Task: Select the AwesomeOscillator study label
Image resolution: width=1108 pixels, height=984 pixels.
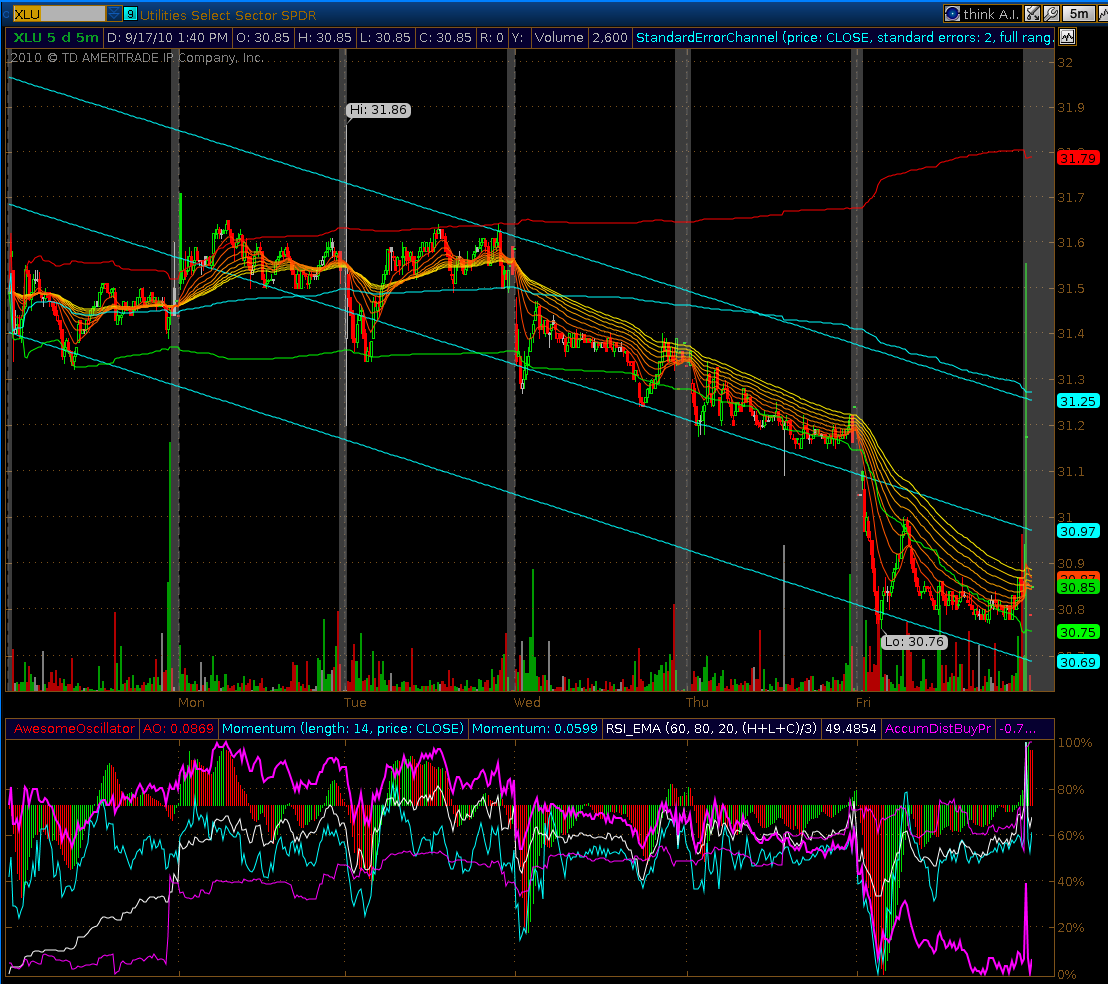Action: coord(72,729)
